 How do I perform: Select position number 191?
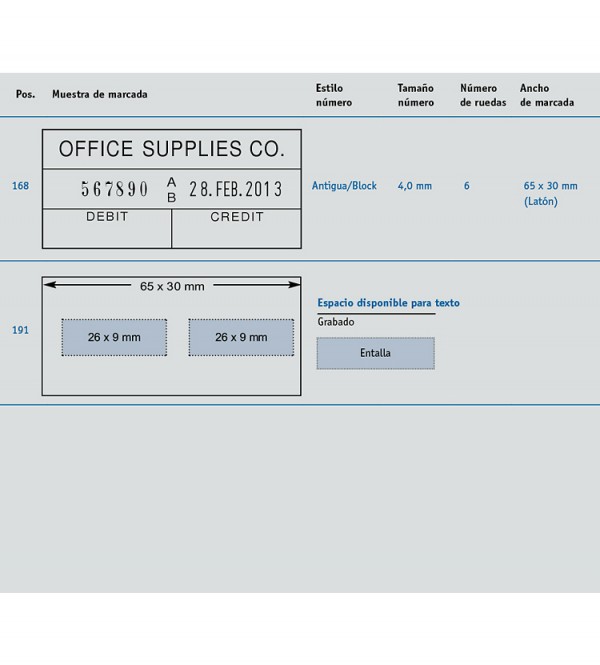20,330
